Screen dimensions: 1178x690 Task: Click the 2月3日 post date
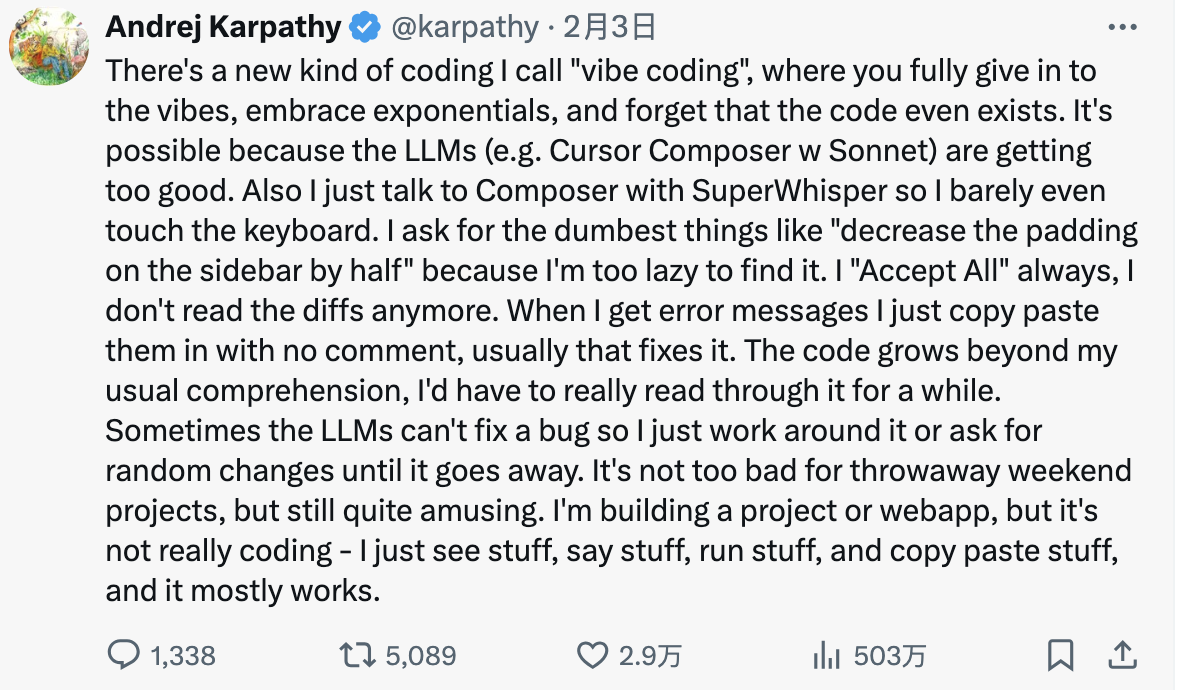coord(609,28)
